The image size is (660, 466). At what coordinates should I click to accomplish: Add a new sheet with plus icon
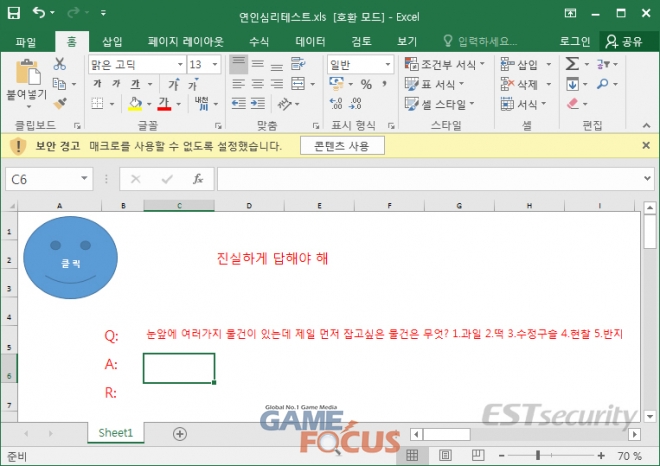pos(180,433)
